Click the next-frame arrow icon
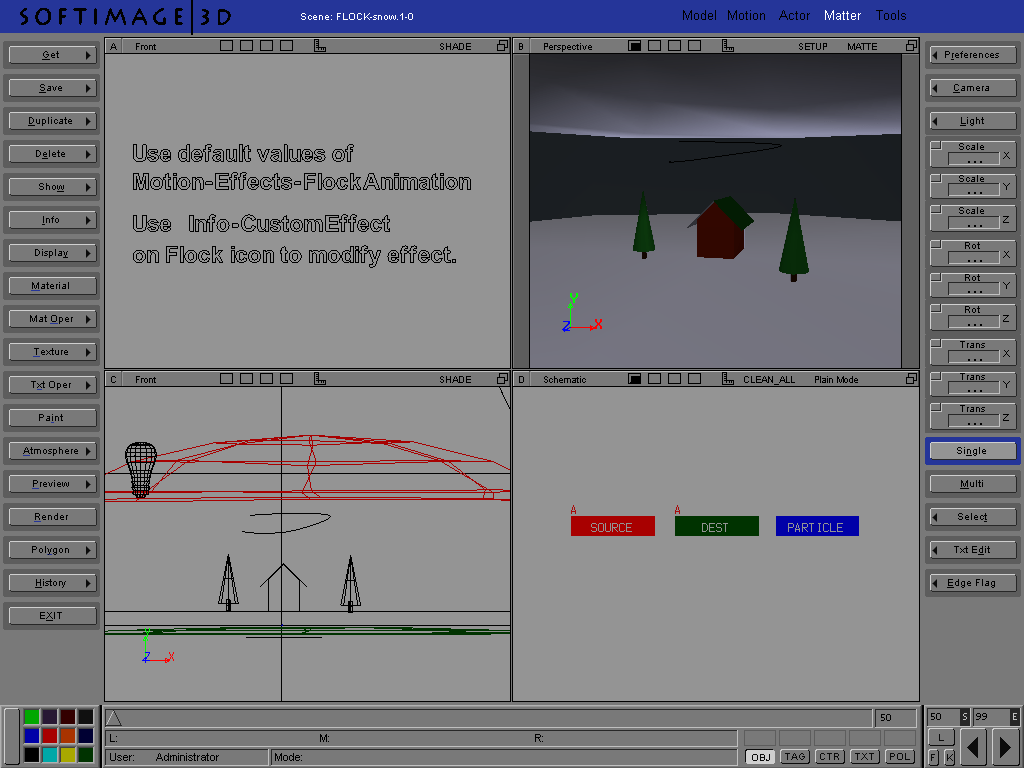The height and width of the screenshot is (768, 1024). click(1004, 746)
